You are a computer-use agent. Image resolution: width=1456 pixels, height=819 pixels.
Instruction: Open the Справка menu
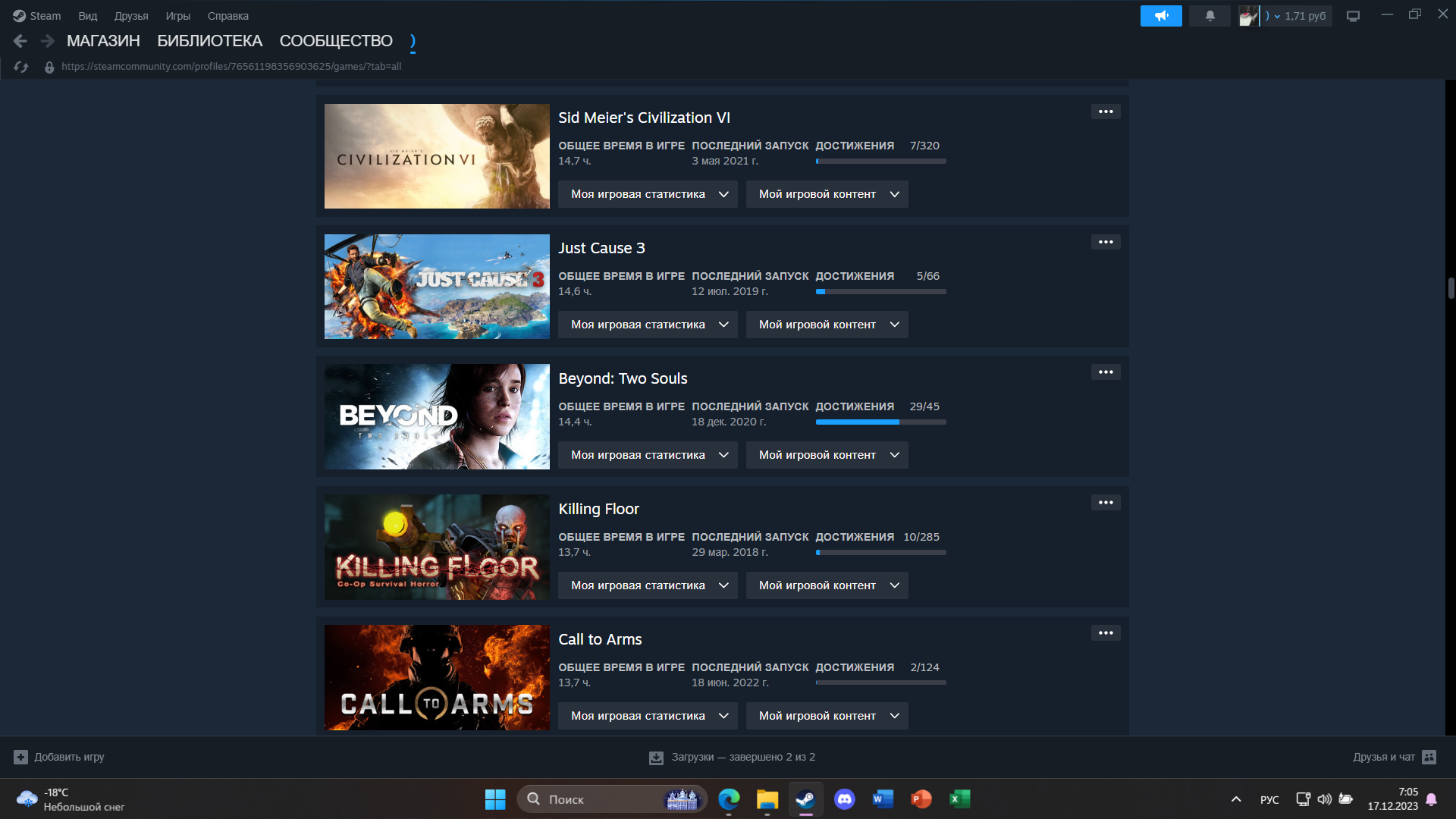228,15
